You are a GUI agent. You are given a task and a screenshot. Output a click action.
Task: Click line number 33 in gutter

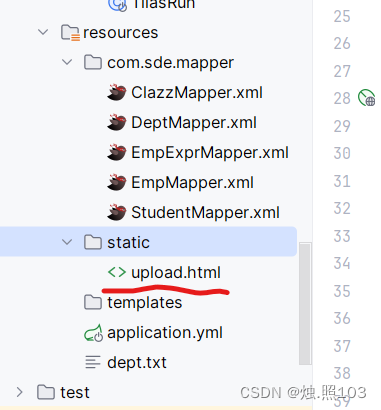tap(342, 236)
